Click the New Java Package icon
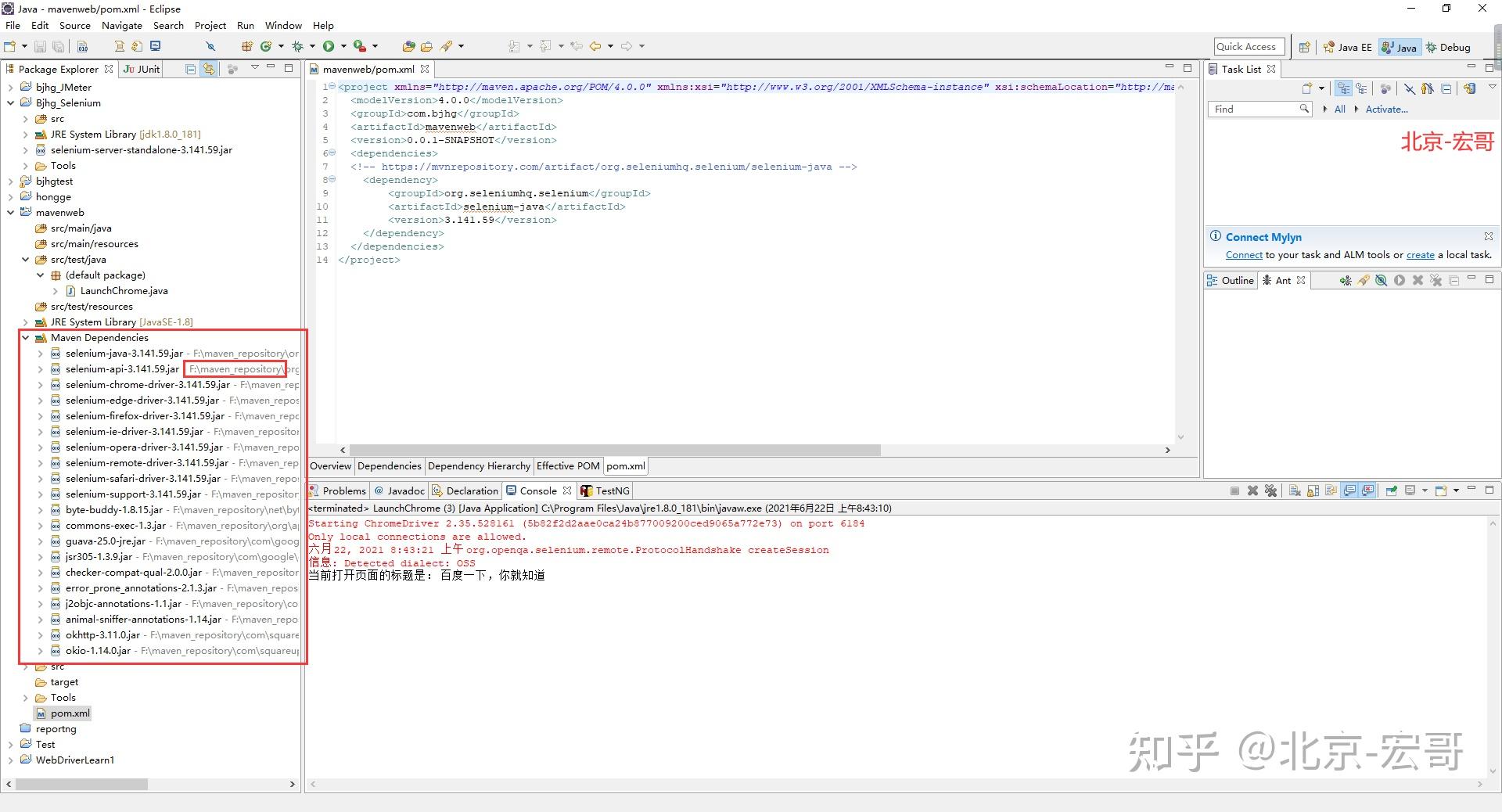 (247, 47)
